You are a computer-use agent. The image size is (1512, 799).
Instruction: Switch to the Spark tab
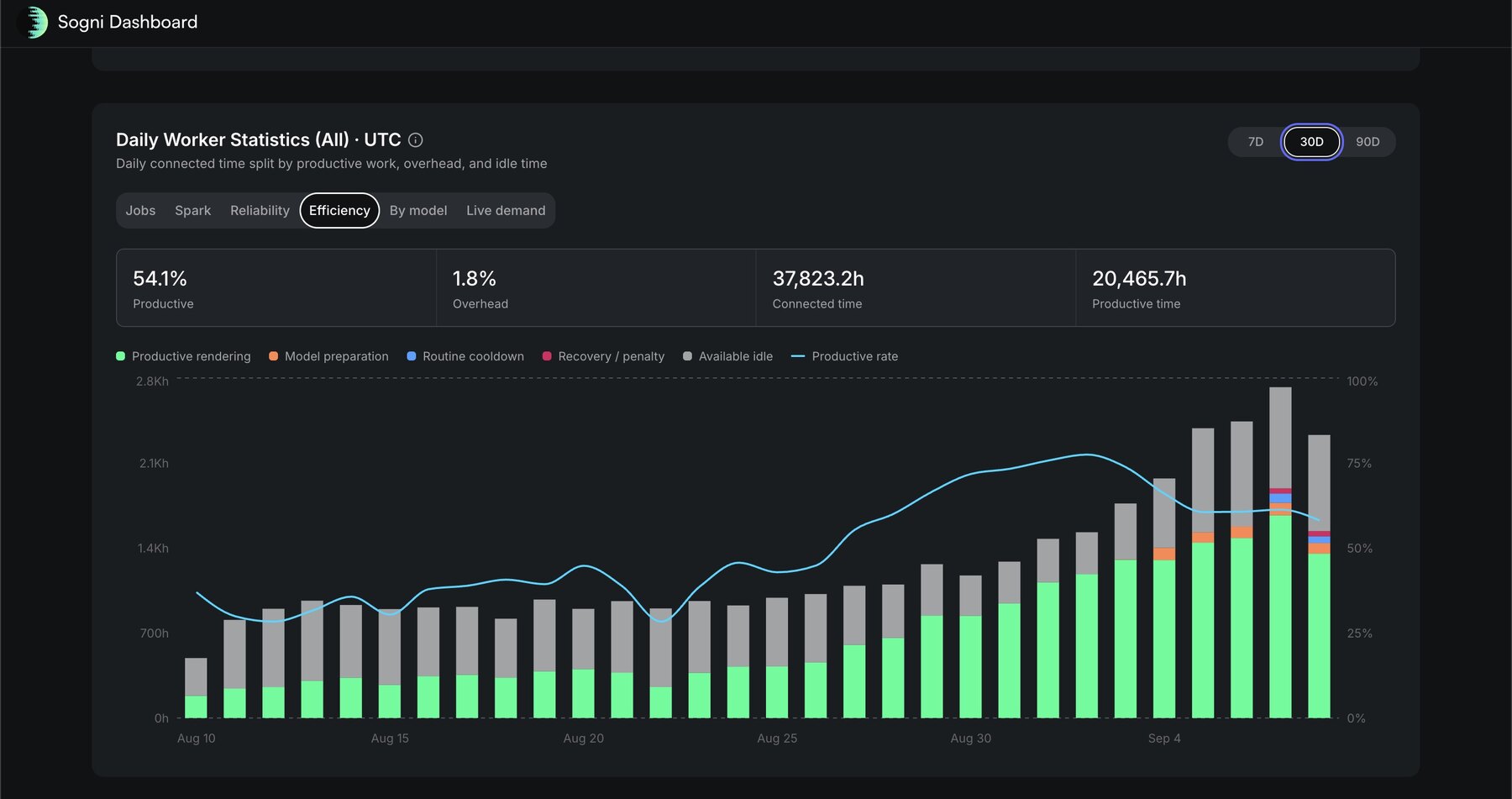pos(193,211)
